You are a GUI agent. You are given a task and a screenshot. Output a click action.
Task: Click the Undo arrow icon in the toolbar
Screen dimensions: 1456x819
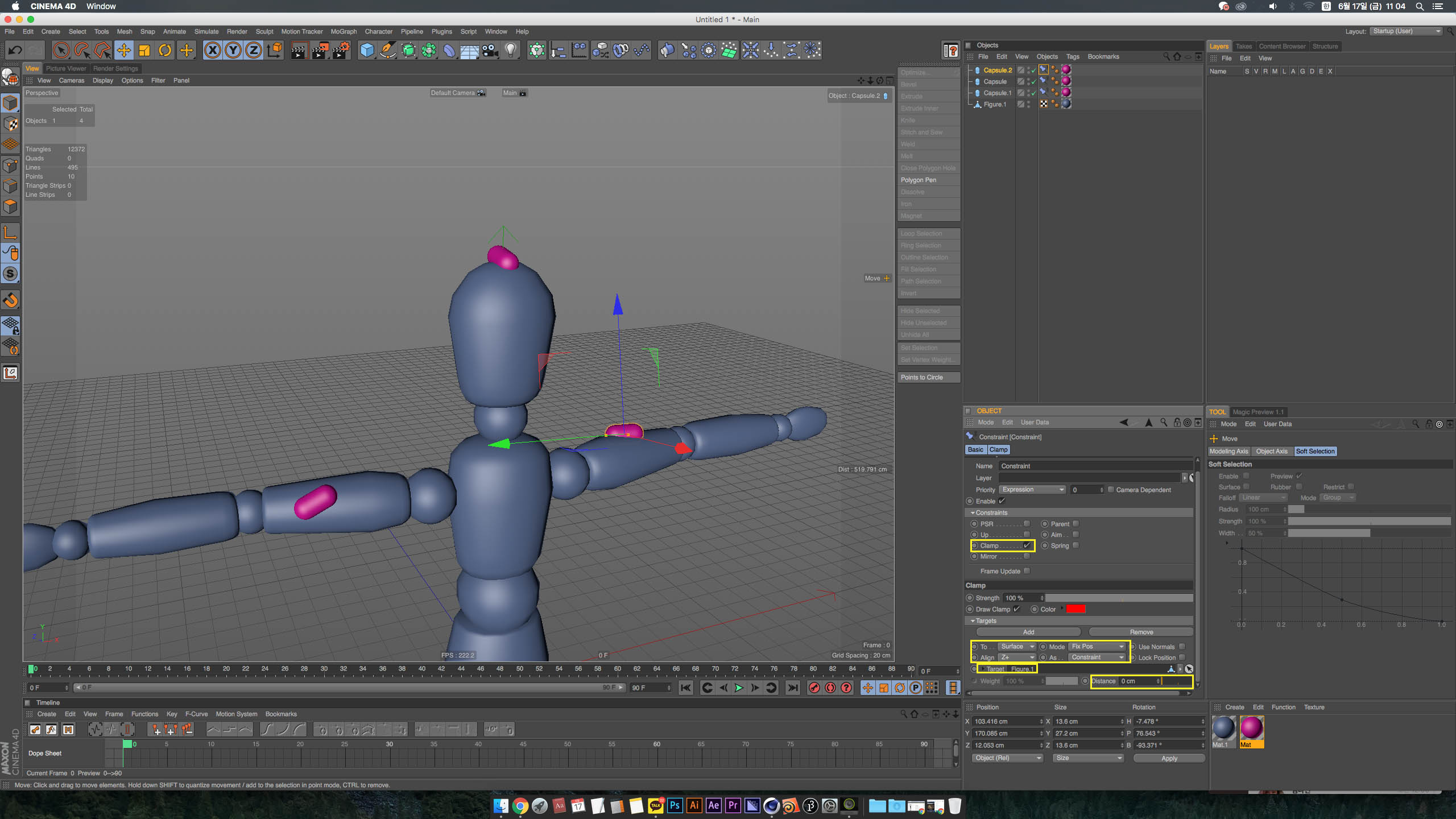click(15, 51)
